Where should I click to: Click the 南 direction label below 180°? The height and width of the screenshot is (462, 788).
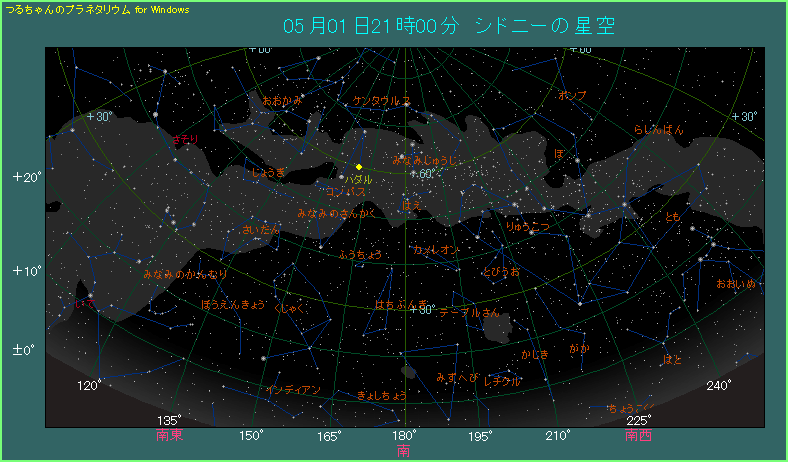tap(403, 452)
